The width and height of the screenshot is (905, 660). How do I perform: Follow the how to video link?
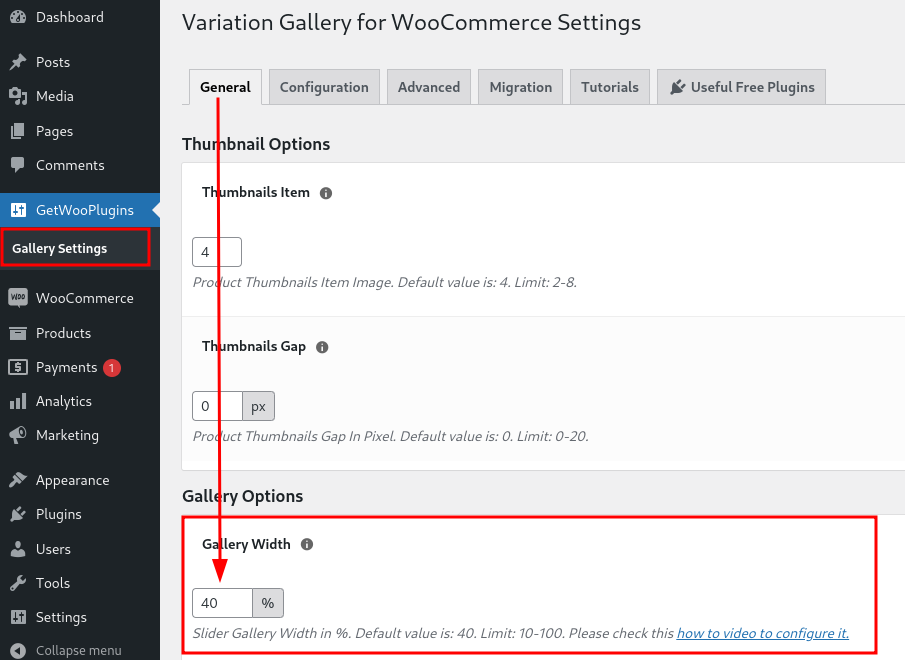point(762,633)
